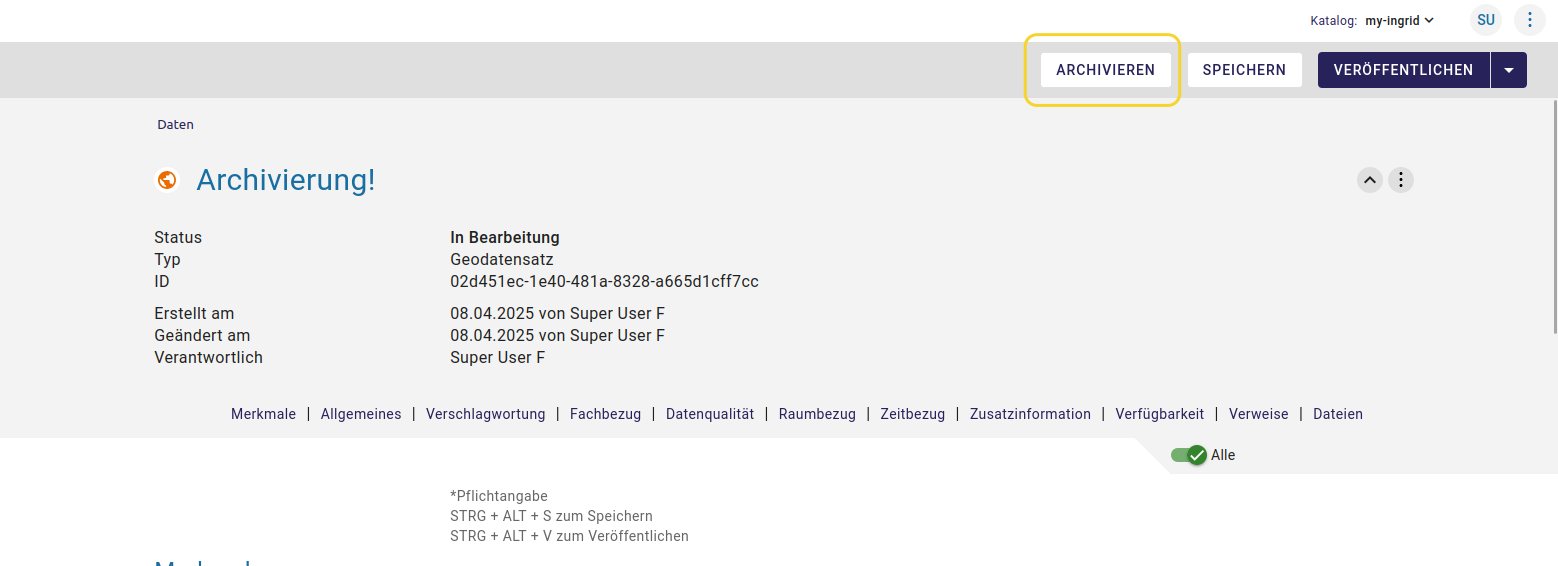Click the Veröffentlichen button

coord(1403,70)
